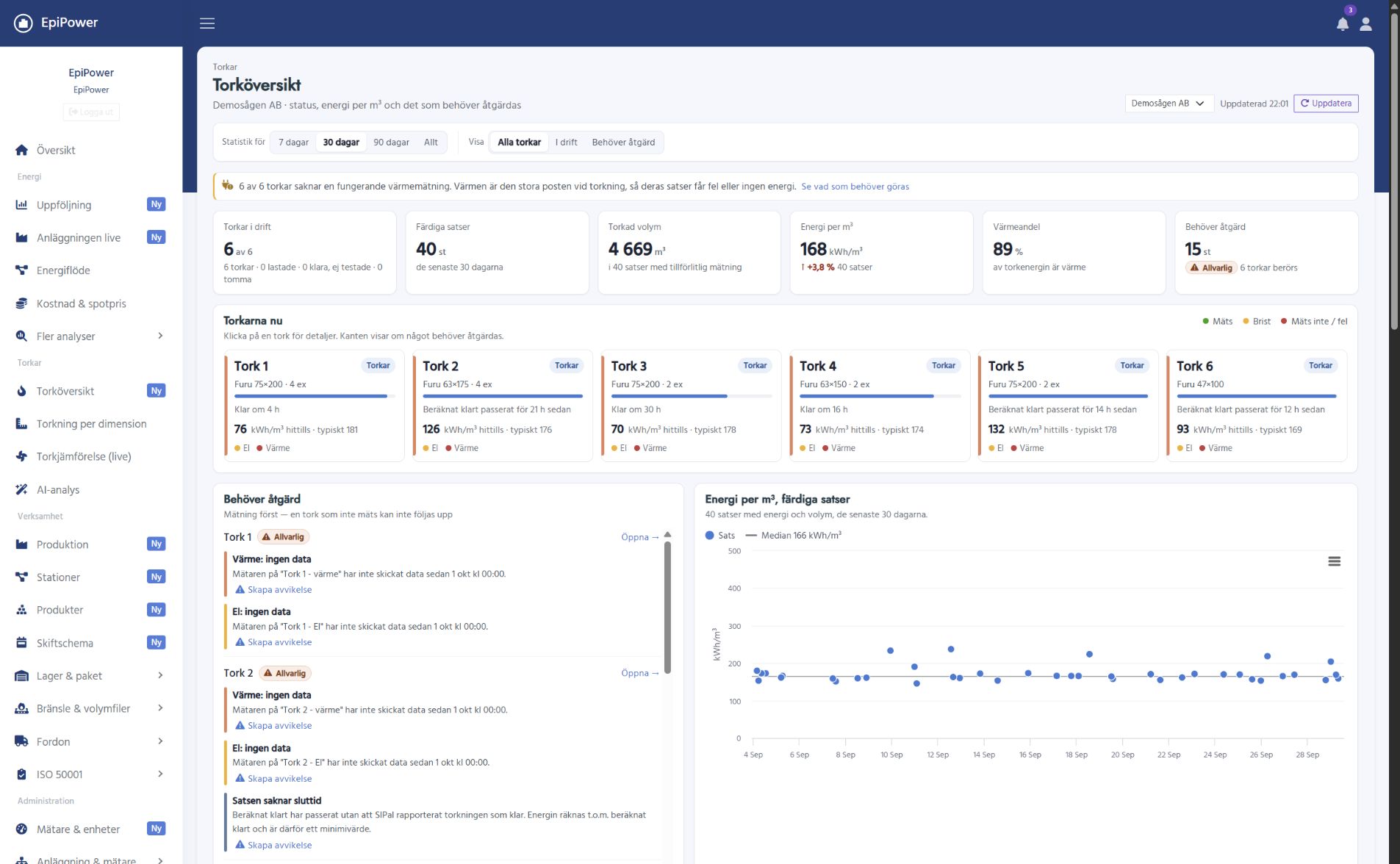Screen dimensions: 1400x864
Task: Select 7 dagar statistics period
Action: 293,142
